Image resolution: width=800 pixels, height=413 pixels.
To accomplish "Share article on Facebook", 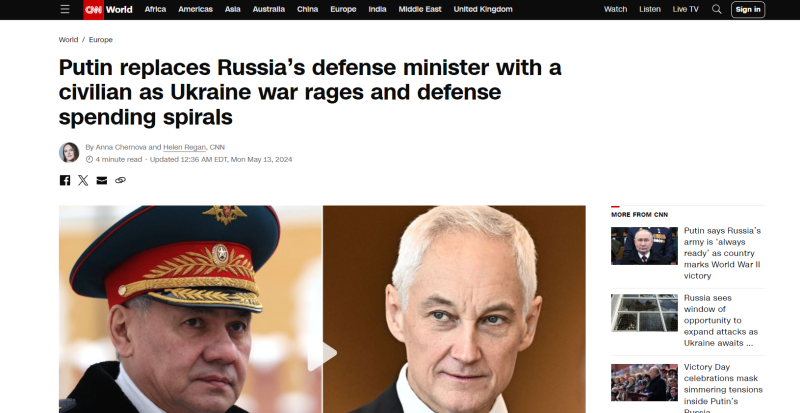I will 65,180.
